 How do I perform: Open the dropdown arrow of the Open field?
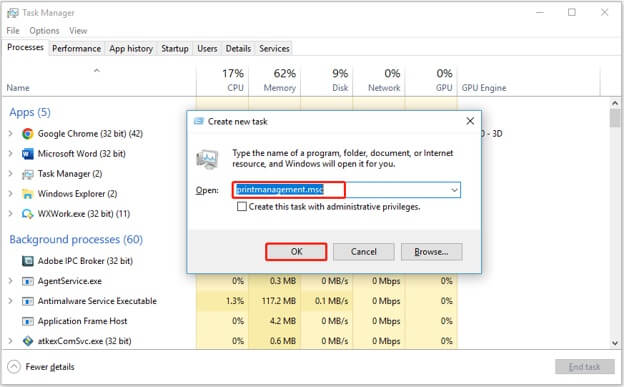click(x=454, y=190)
